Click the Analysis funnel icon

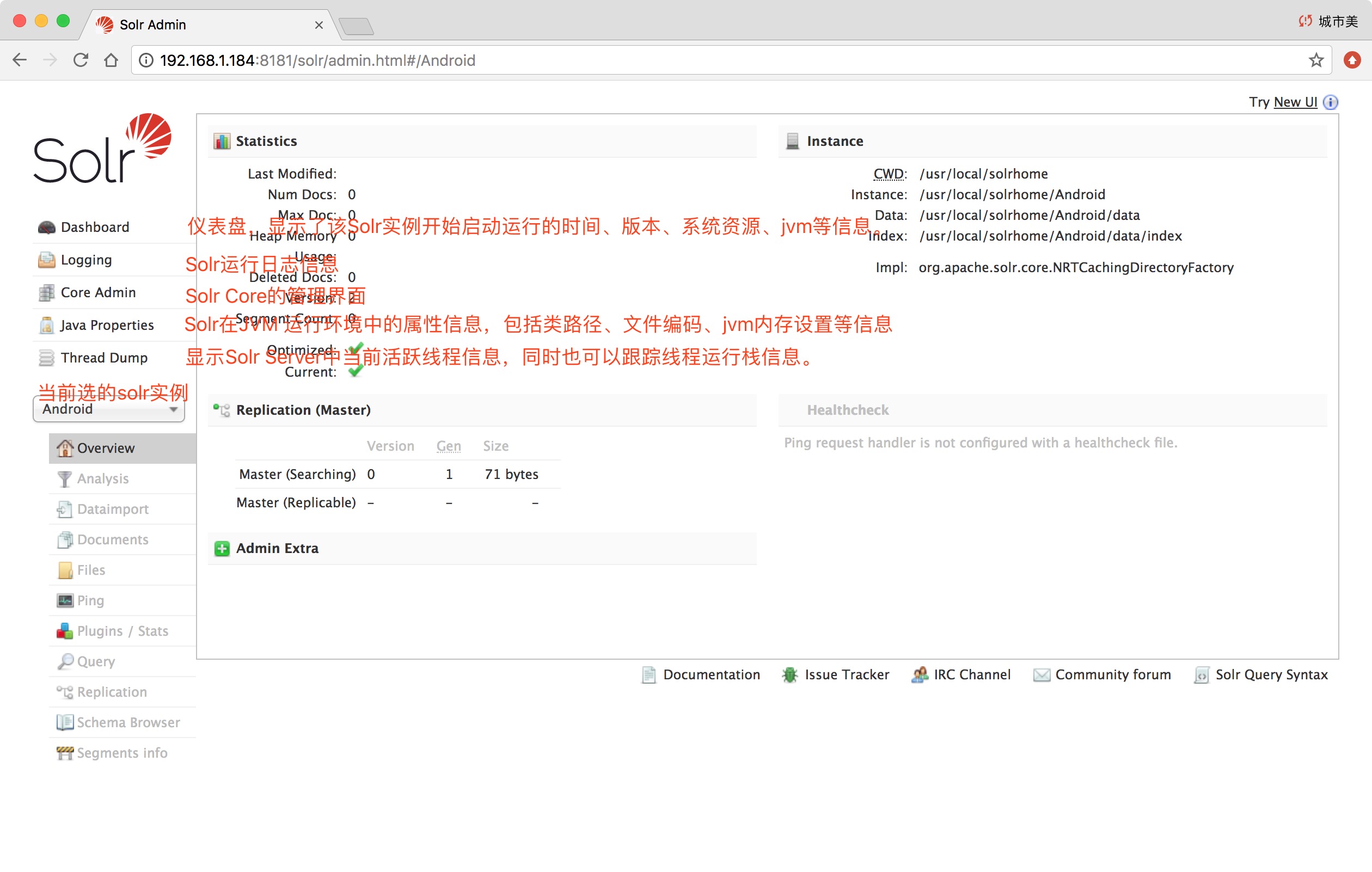[64, 479]
